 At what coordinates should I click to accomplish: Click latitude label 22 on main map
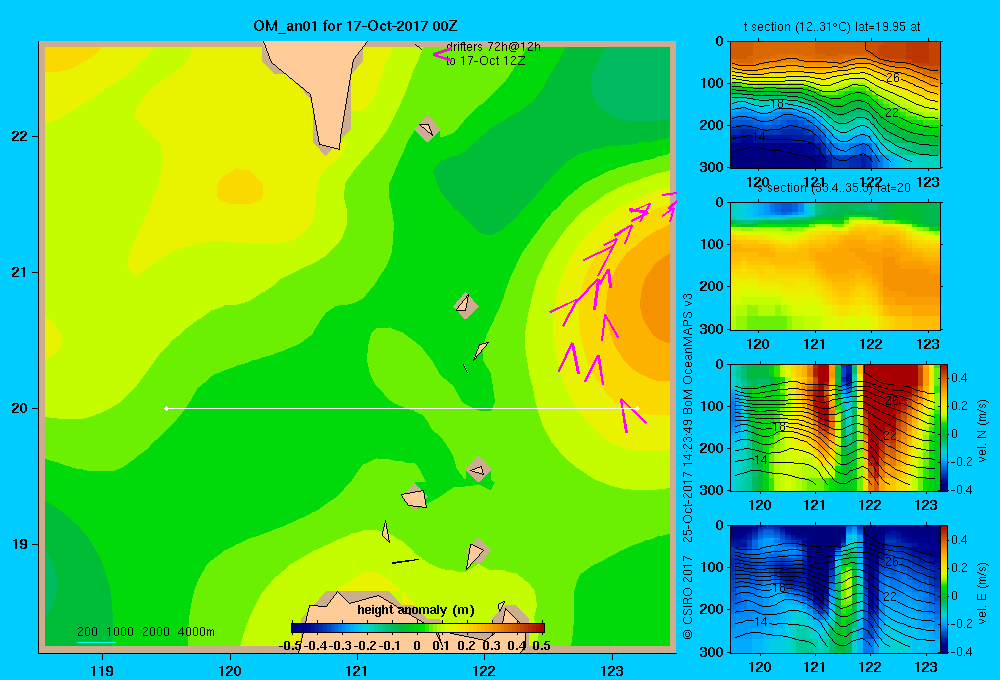[20, 136]
